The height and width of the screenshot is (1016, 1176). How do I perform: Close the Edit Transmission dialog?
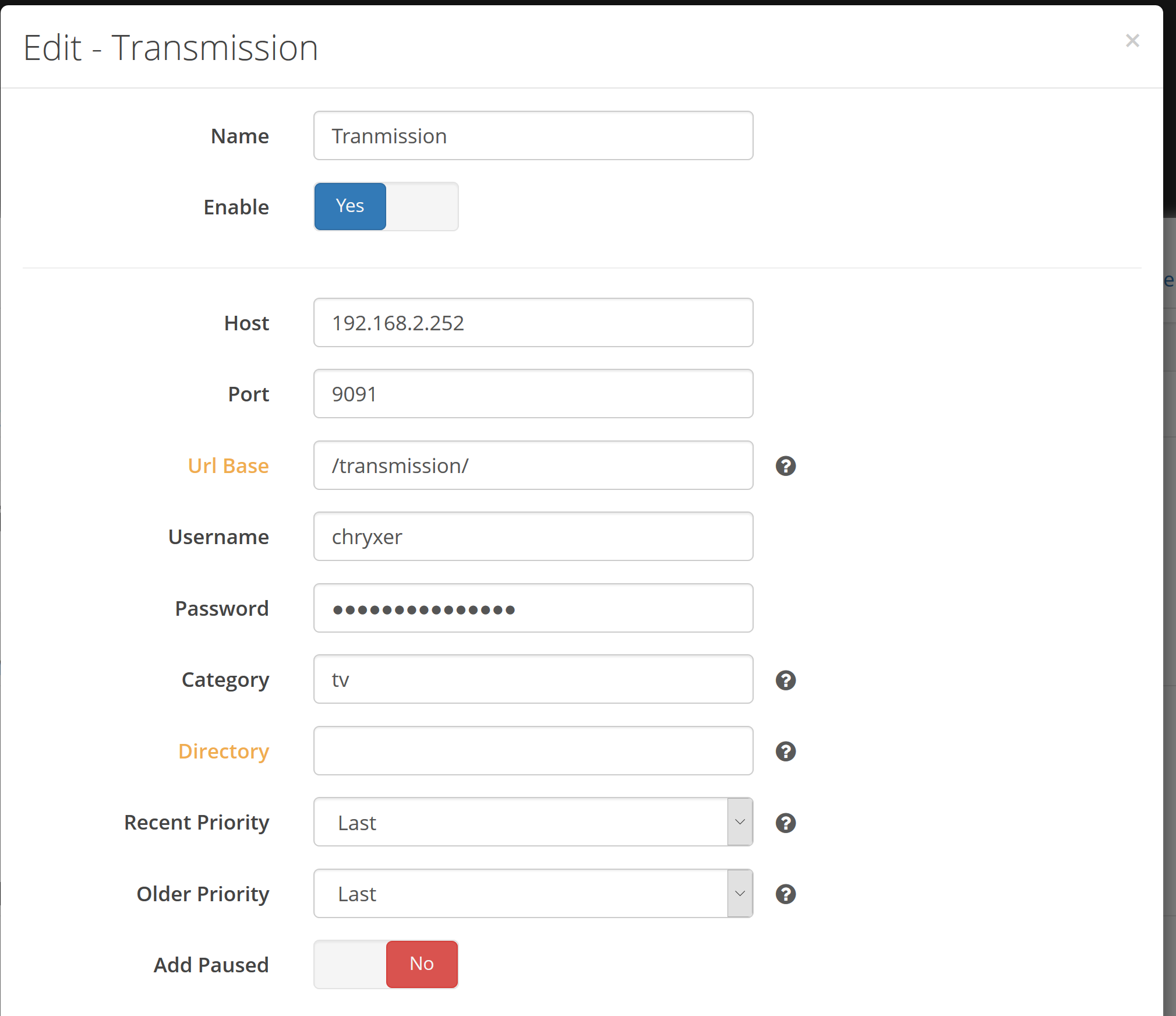pos(1132,41)
